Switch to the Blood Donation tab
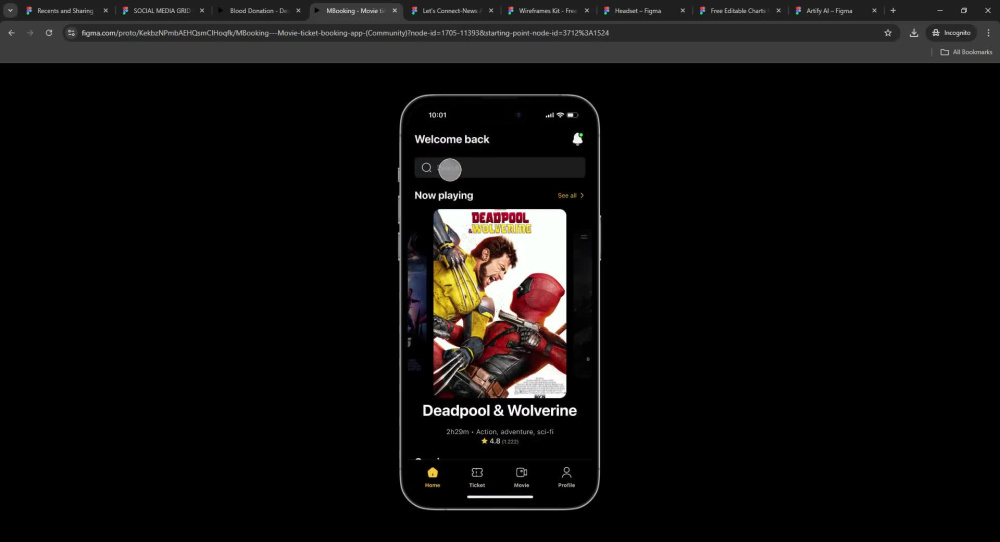 point(258,11)
